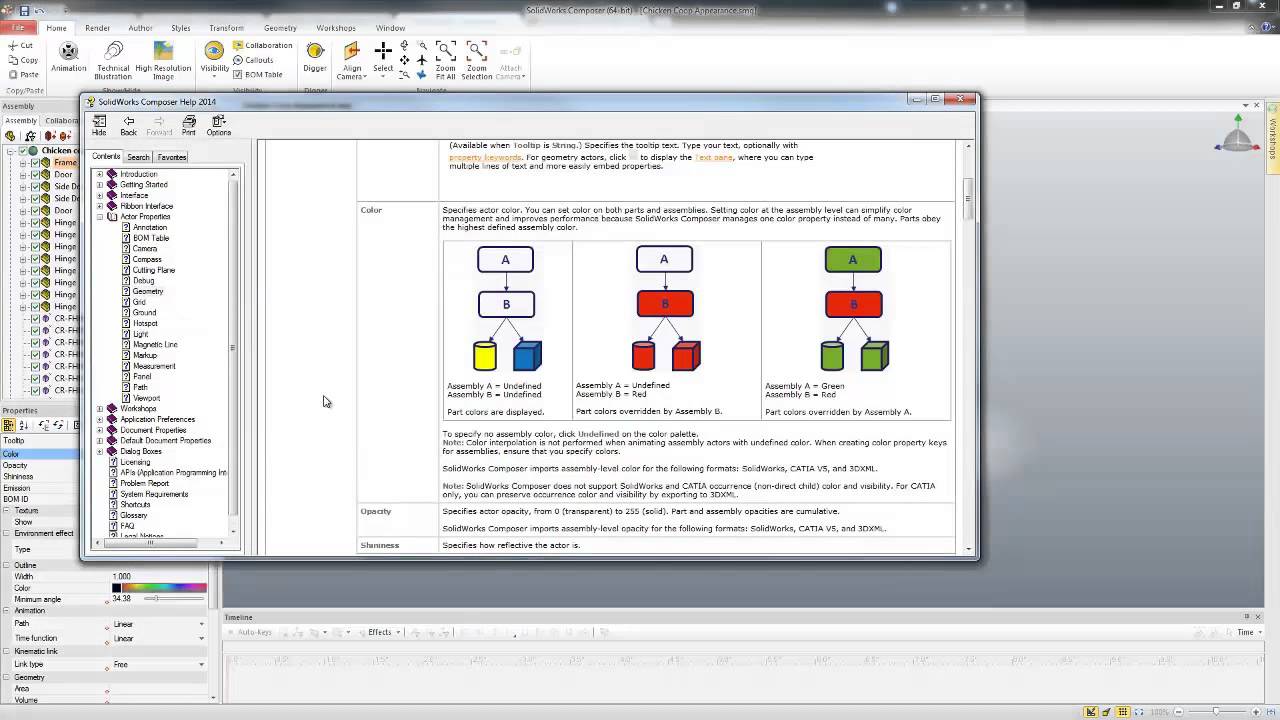Expand the Dialog Boxes help topic
Image resolution: width=1280 pixels, height=720 pixels.
[x=100, y=451]
